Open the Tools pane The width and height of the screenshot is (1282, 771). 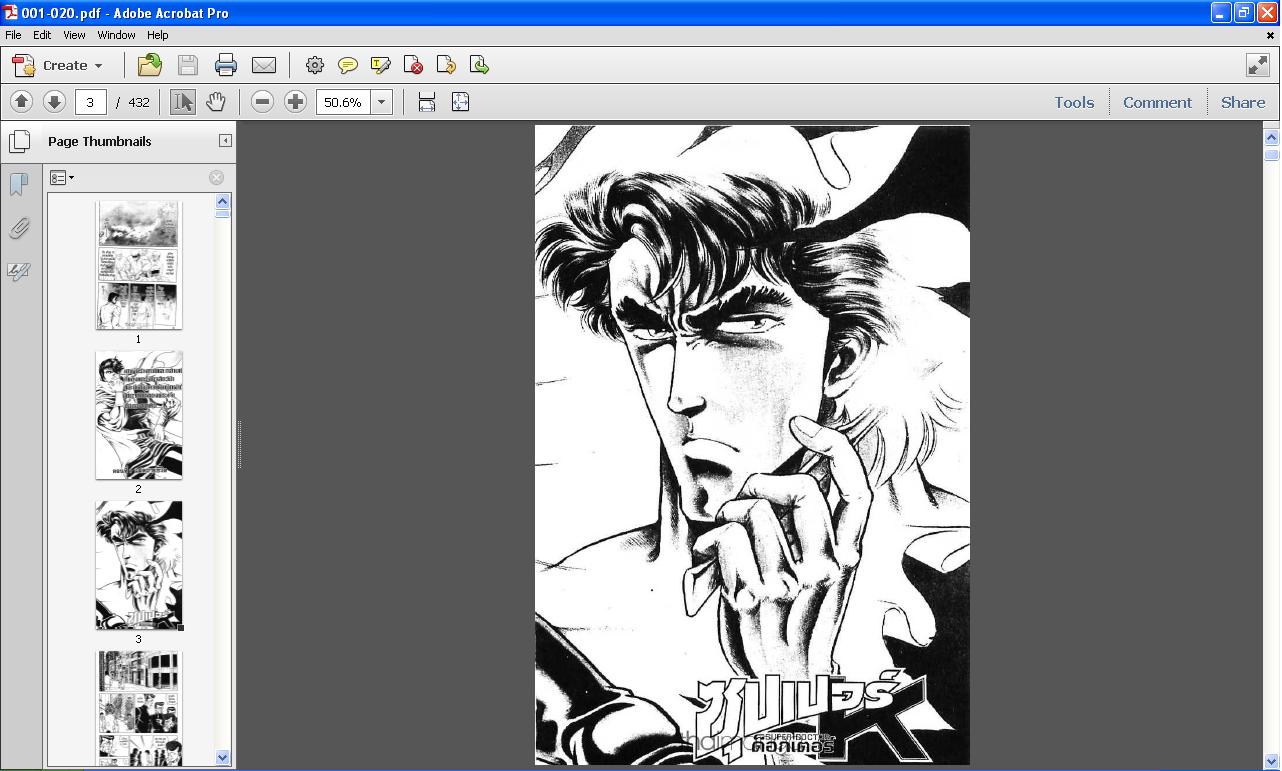point(1074,102)
